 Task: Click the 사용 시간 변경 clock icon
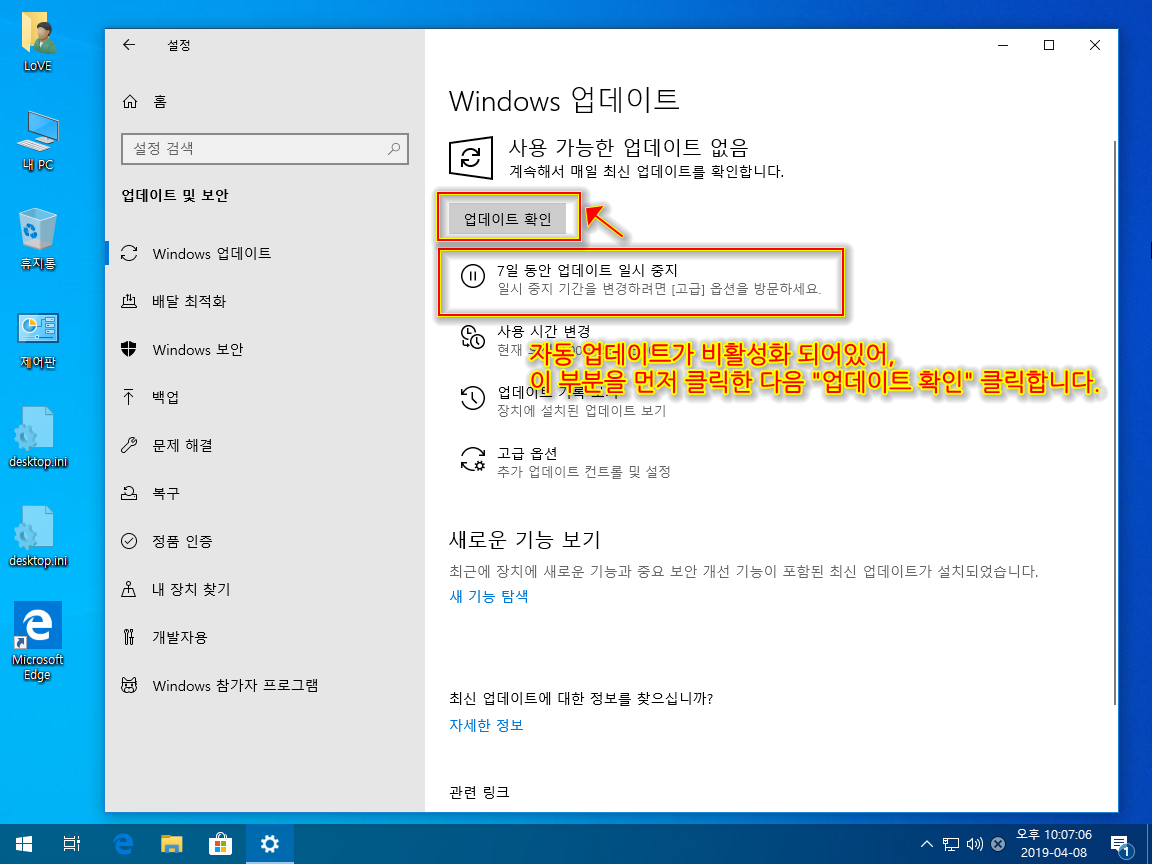click(x=472, y=336)
